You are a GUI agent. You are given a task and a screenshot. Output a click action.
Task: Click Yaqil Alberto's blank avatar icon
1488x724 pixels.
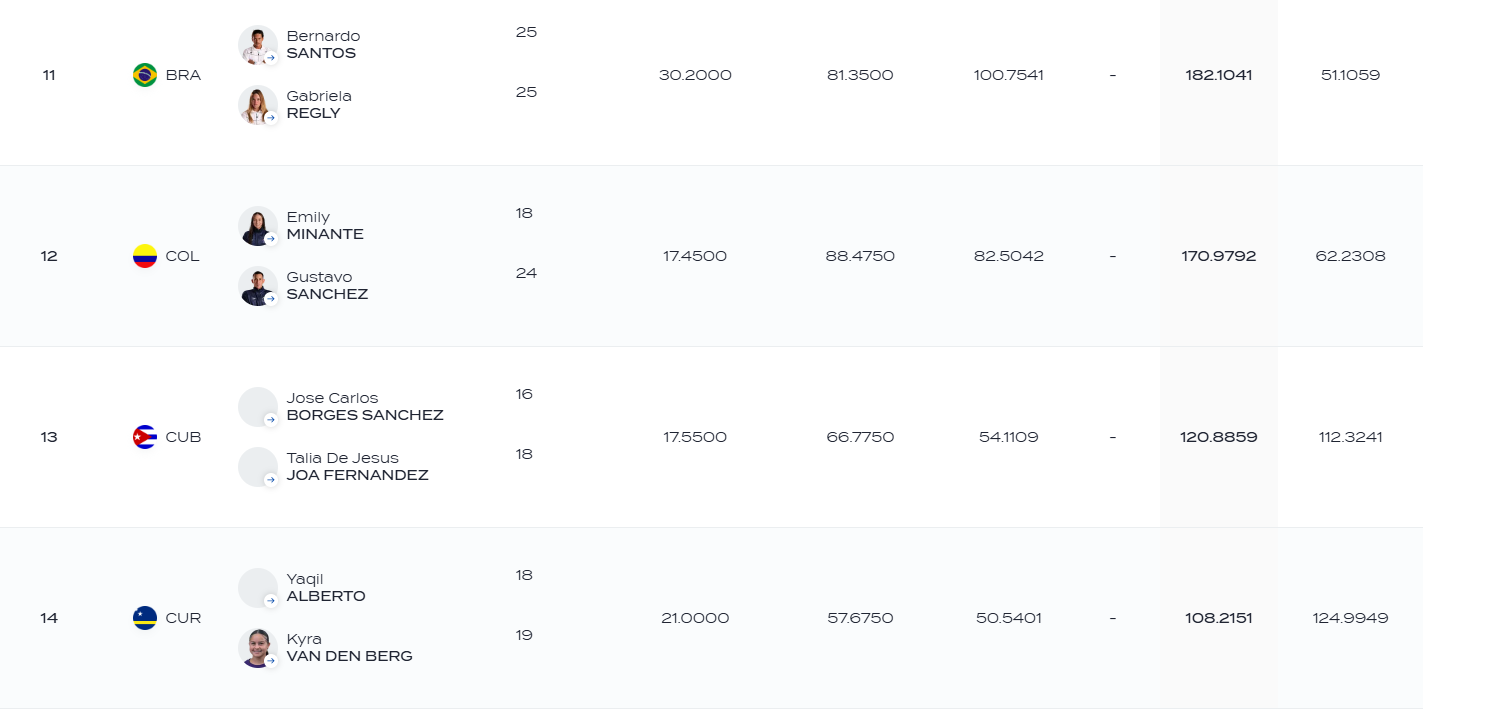click(258, 588)
